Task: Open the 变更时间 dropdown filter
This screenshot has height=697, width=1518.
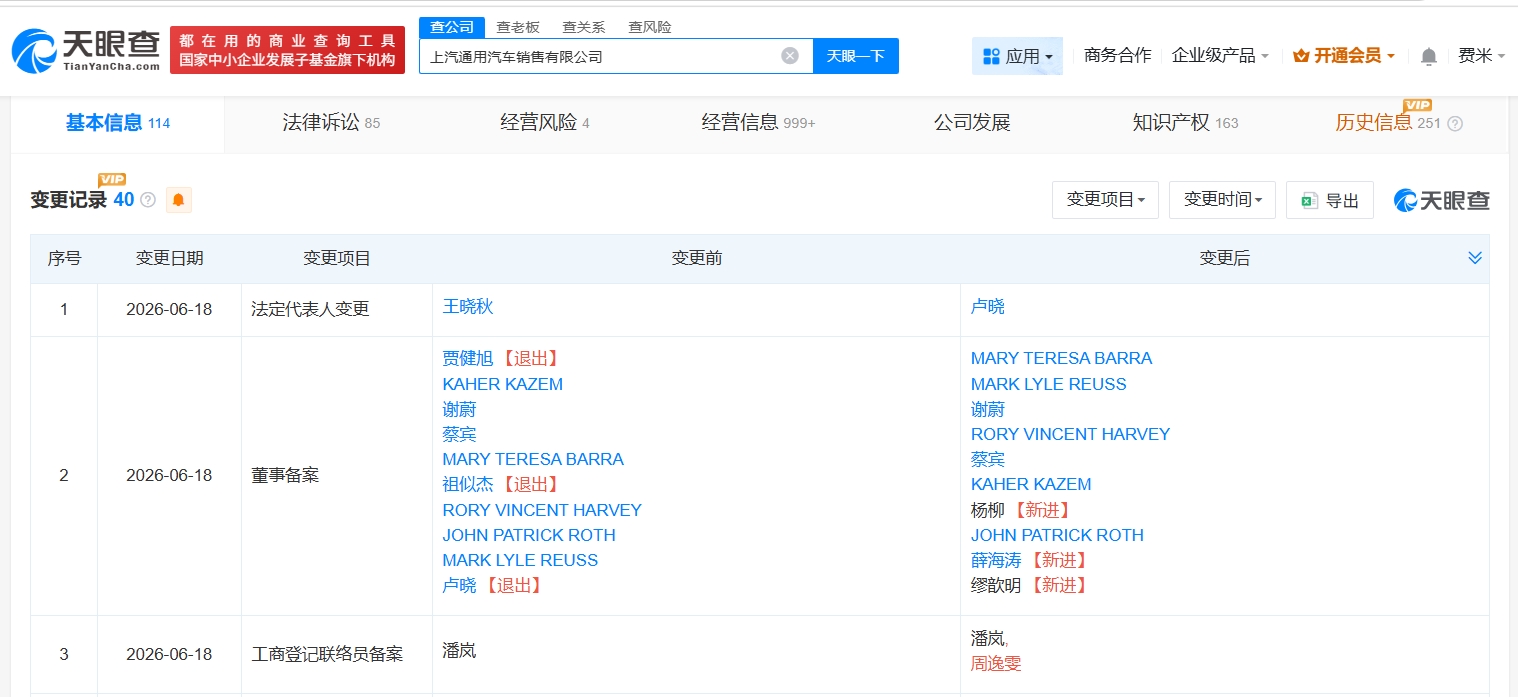Action: (1223, 200)
